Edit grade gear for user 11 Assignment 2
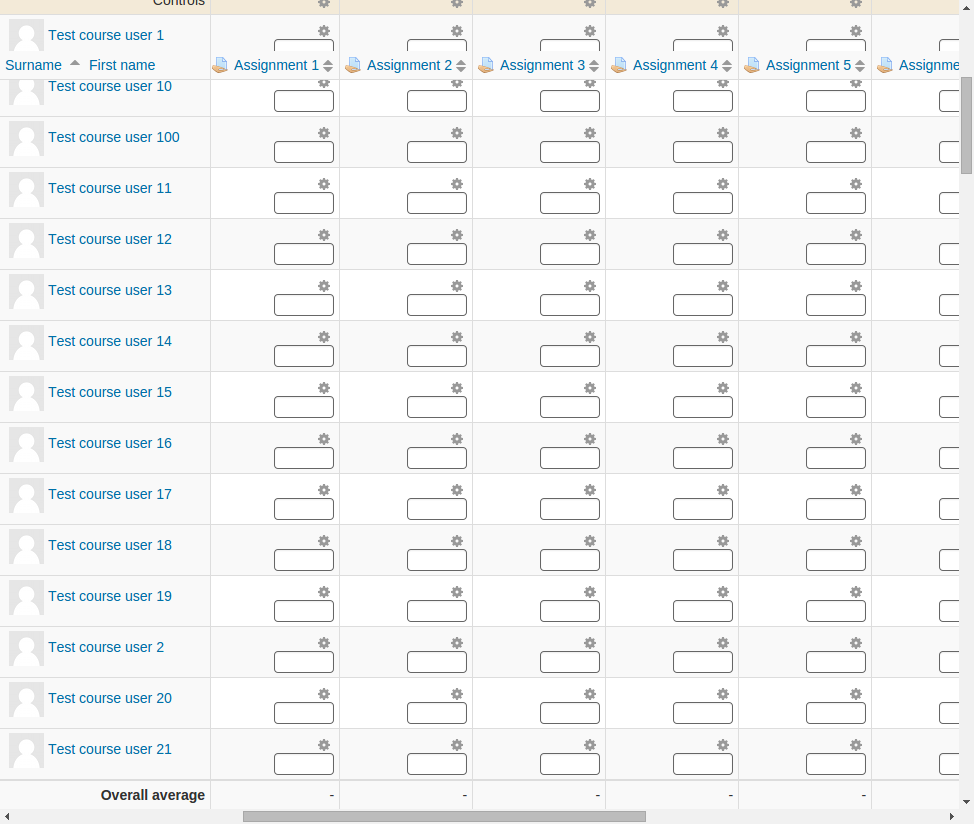Screen dimensions: 974x824 click(x=457, y=184)
